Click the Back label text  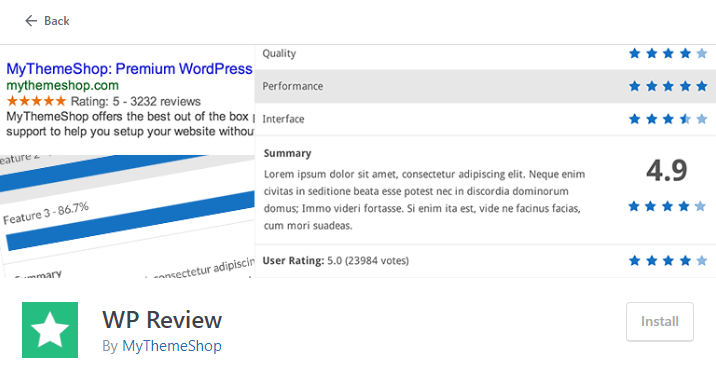[57, 21]
